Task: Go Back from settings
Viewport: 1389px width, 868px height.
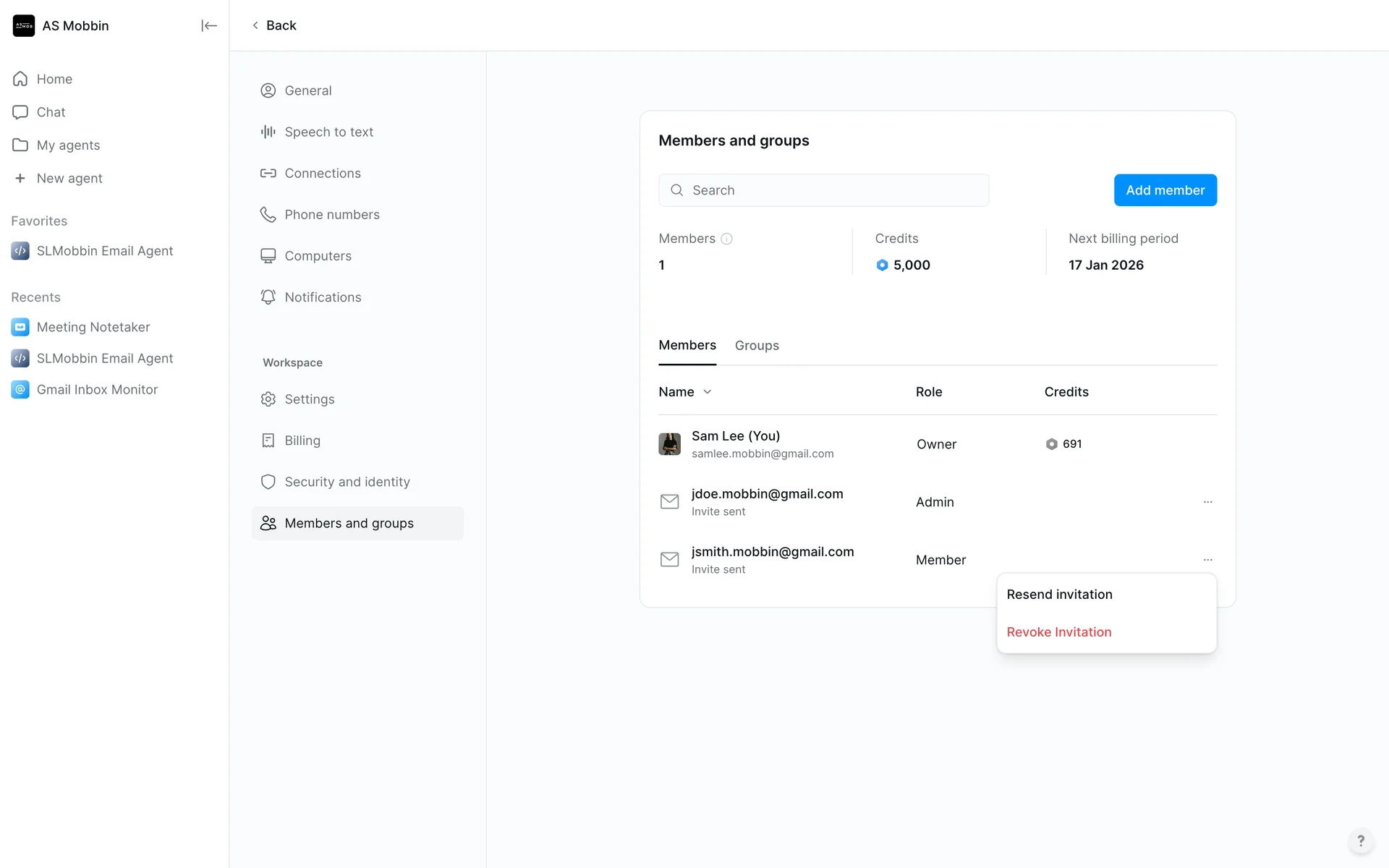Action: [x=274, y=25]
